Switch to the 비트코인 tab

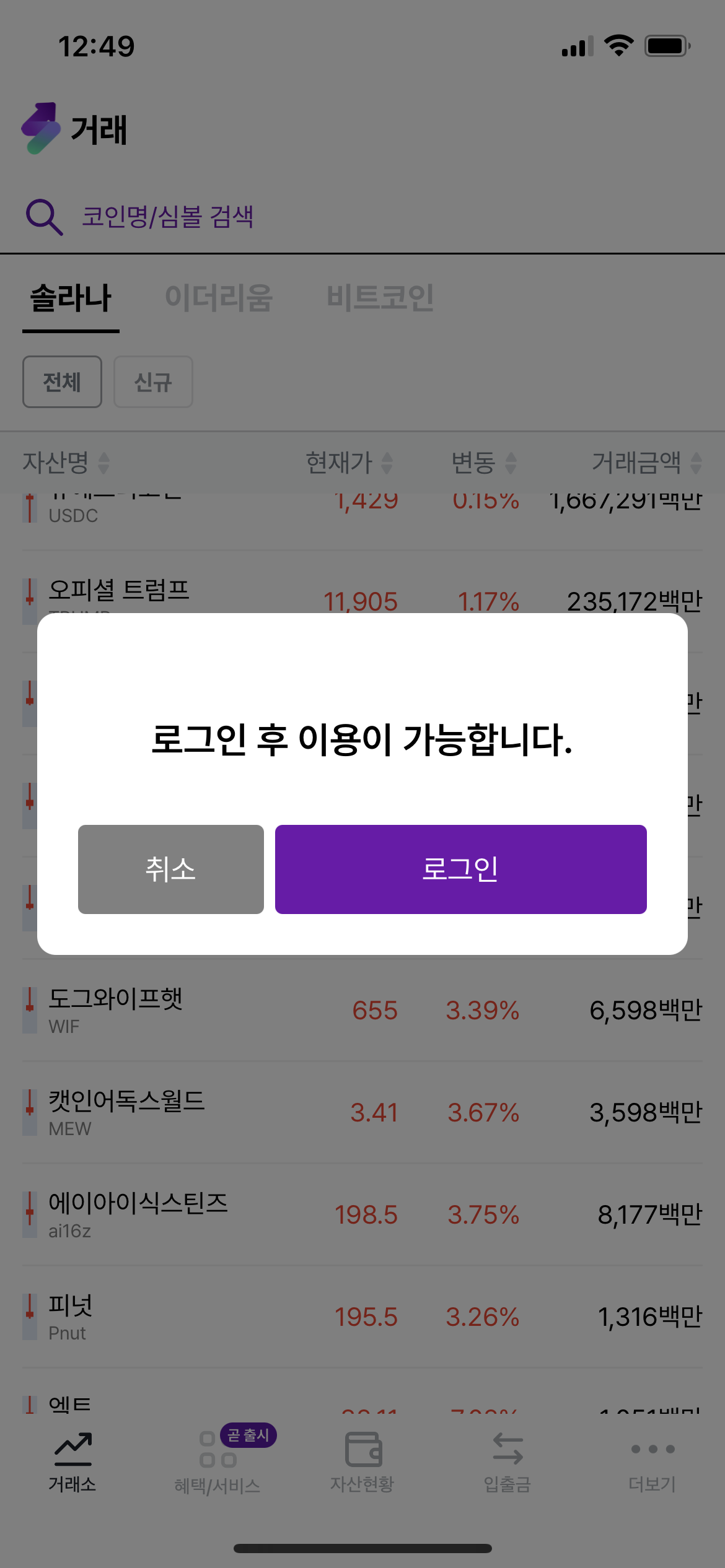click(380, 298)
